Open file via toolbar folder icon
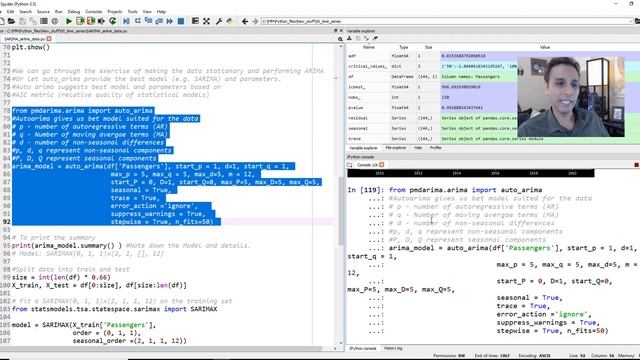The height and width of the screenshot is (360, 640). pyautogui.click(x=11, y=21)
